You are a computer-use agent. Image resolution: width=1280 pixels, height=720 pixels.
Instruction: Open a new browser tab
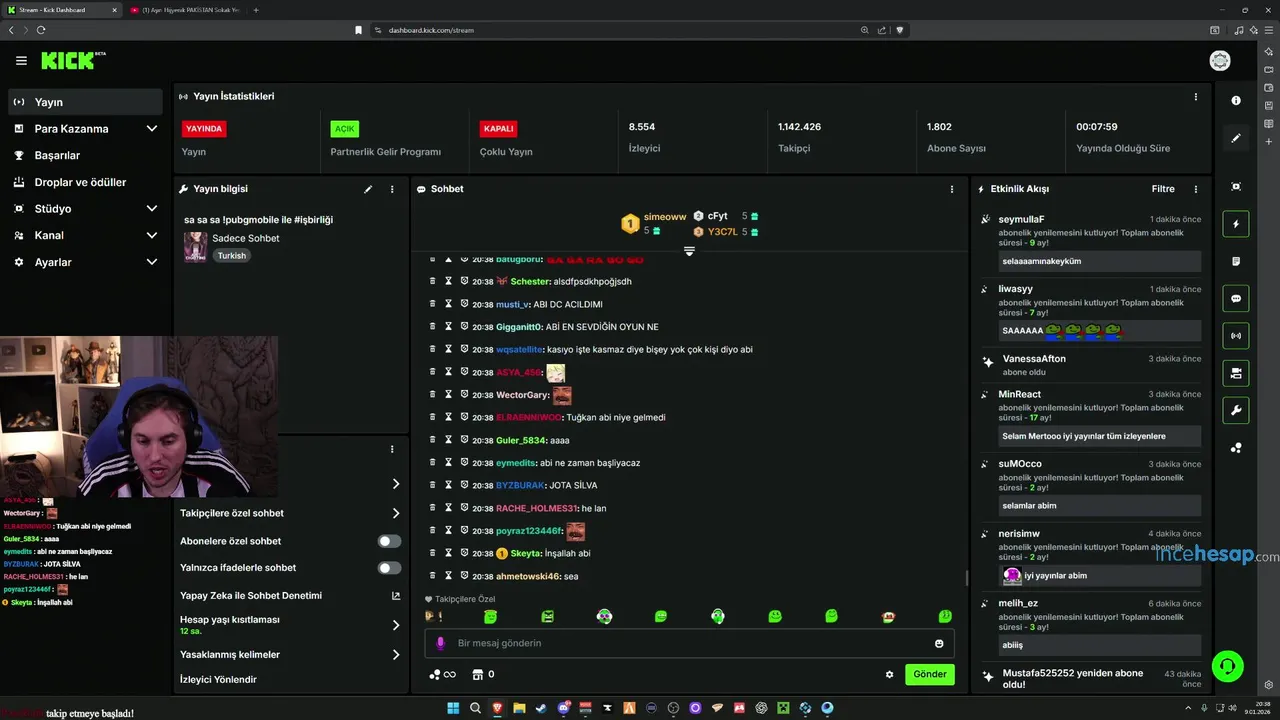[256, 10]
